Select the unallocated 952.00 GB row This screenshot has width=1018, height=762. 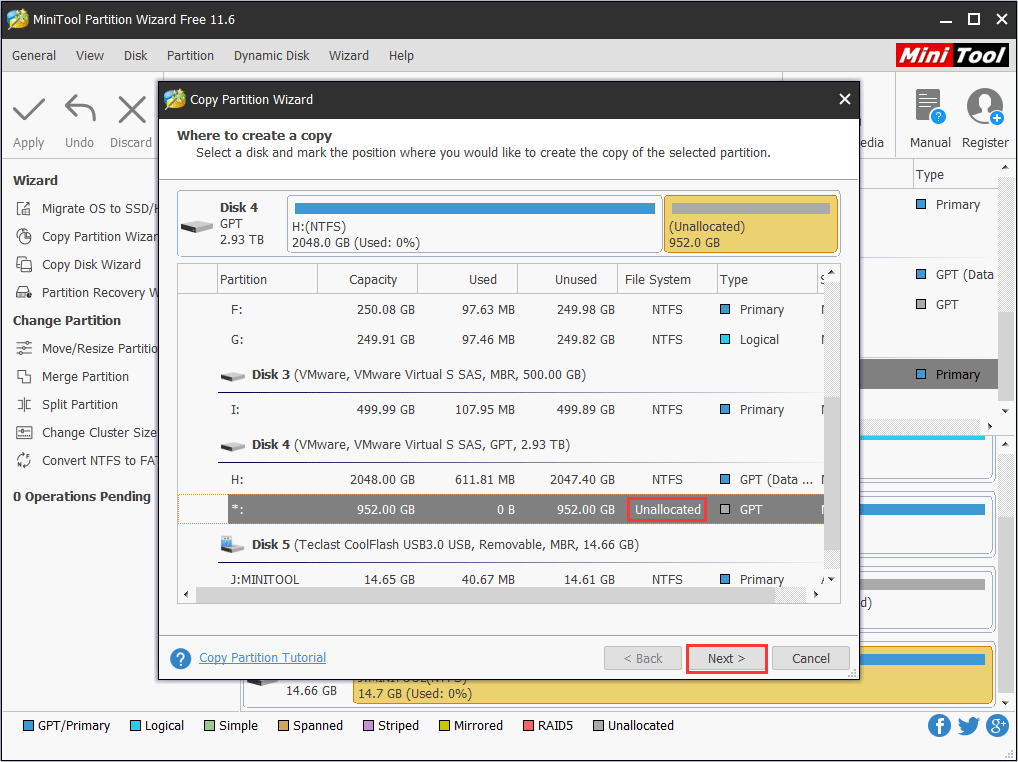click(x=501, y=510)
